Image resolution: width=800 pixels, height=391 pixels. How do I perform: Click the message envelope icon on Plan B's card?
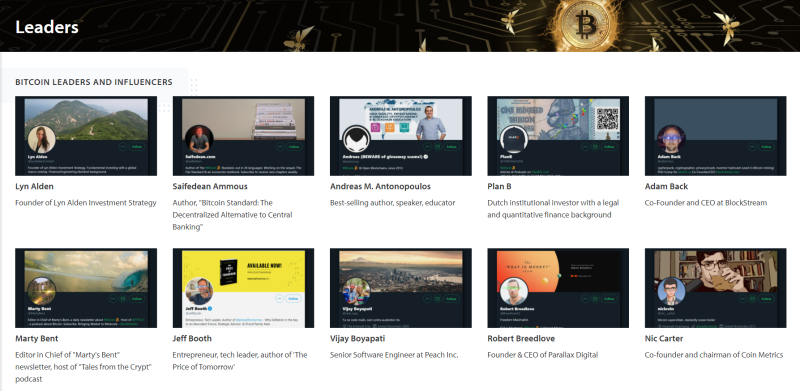pyautogui.click(x=595, y=146)
